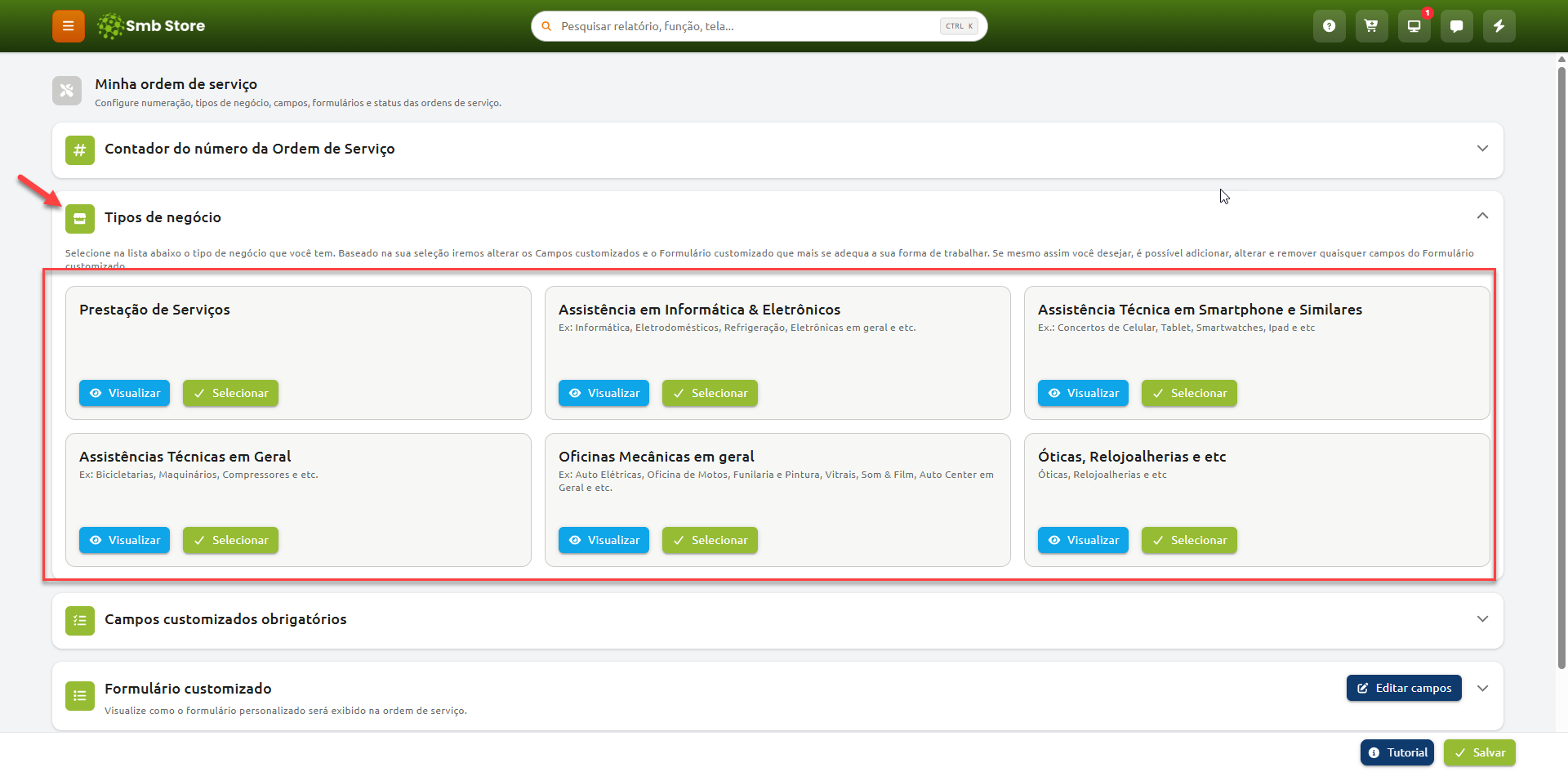Expand the Formulário customizado chevron
The height and width of the screenshot is (772, 1568).
pos(1482,688)
